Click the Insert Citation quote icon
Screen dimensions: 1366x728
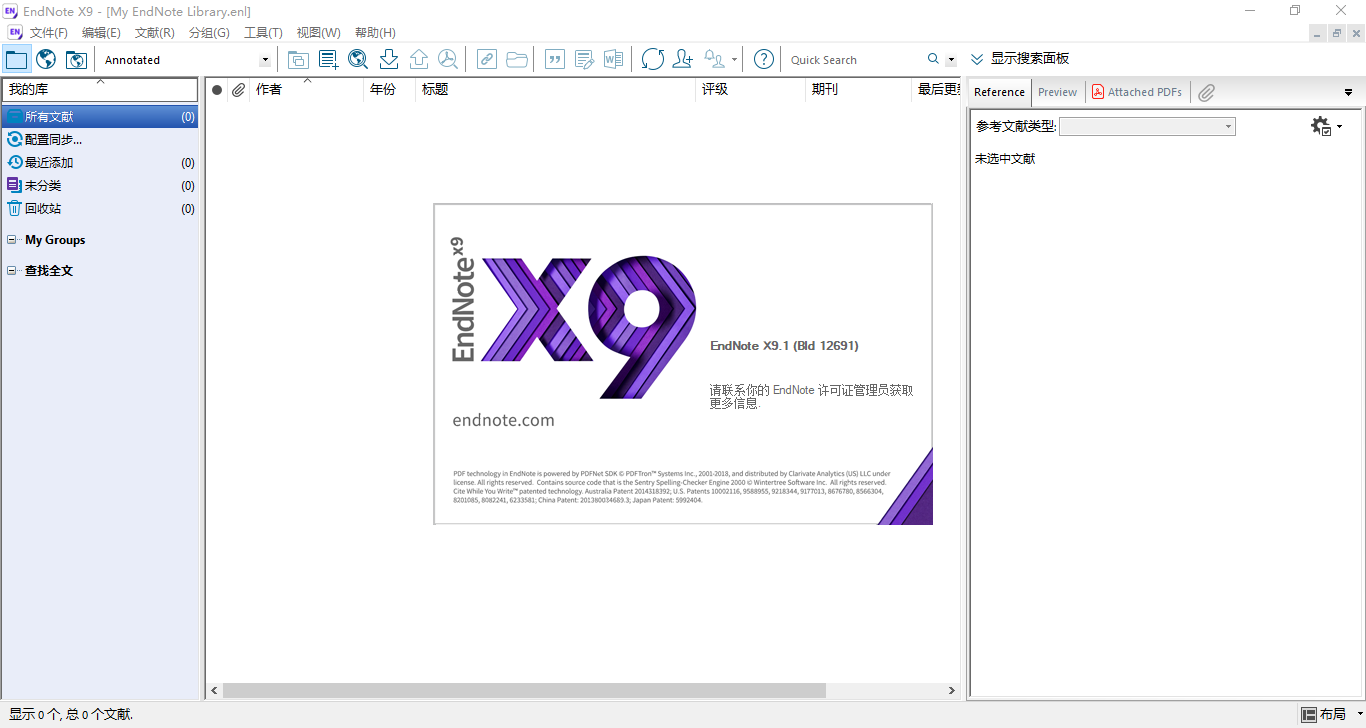[554, 59]
